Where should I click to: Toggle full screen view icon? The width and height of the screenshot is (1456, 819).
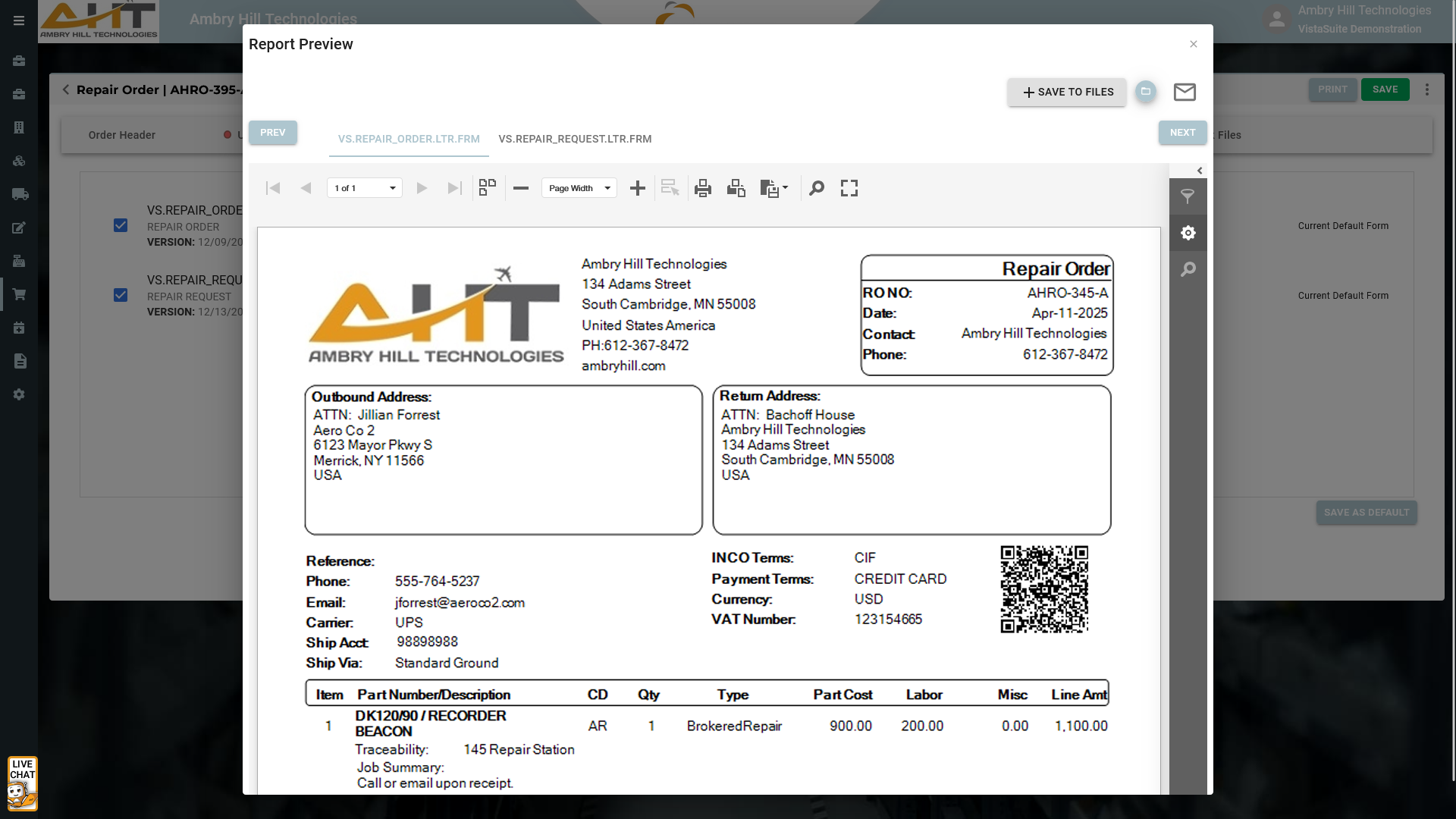click(849, 188)
